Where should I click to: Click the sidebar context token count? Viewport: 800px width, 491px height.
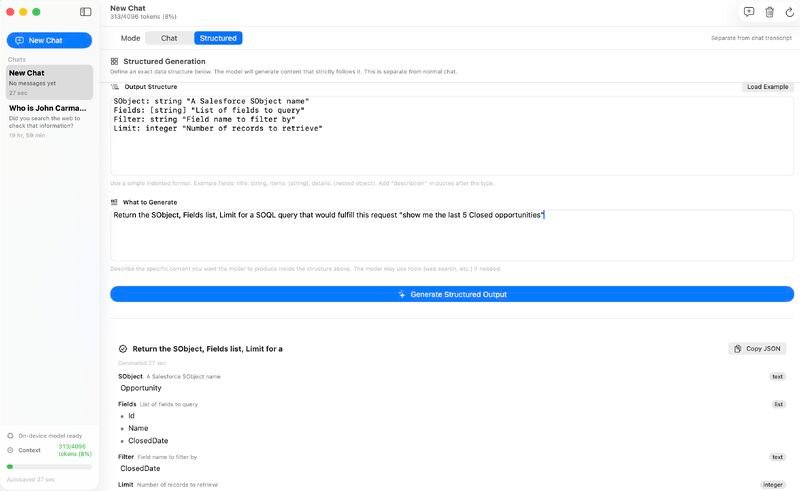coord(74,450)
